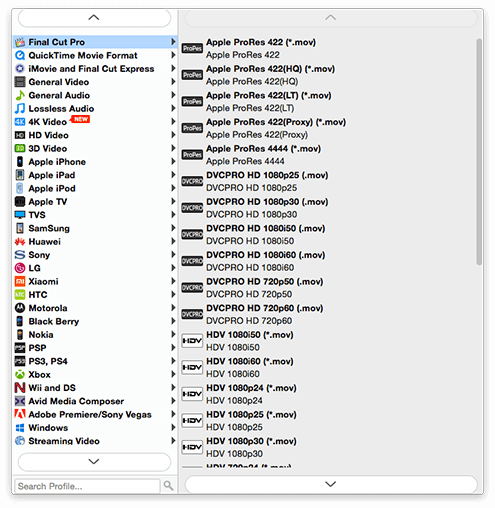Expand the Streaming Video submenu arrow
Image resolution: width=495 pixels, height=508 pixels.
pos(173,441)
